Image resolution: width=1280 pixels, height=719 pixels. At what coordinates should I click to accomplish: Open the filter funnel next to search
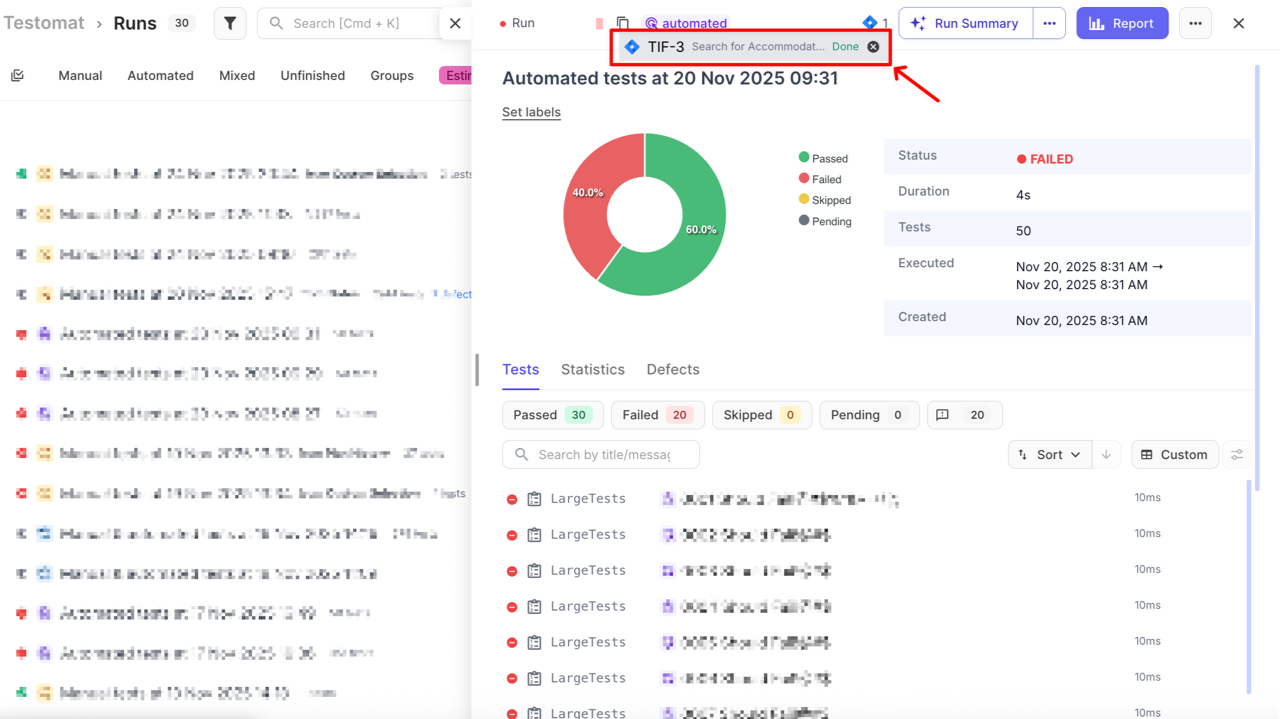click(x=230, y=22)
